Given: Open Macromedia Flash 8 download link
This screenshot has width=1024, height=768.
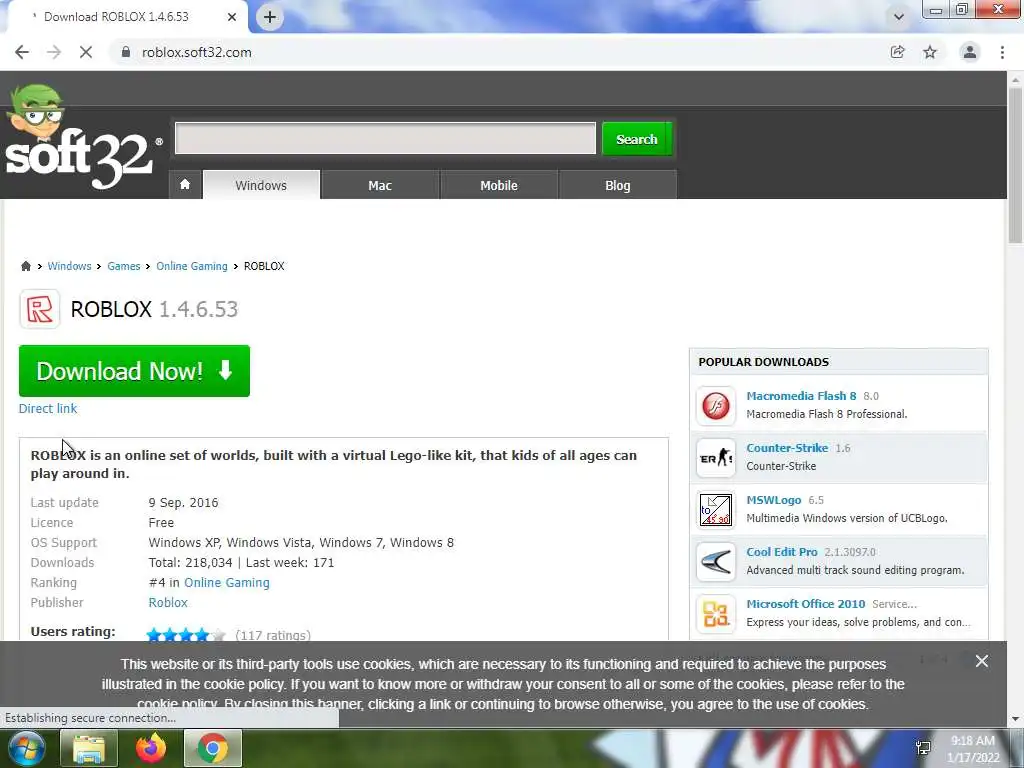Looking at the screenshot, I should 801,396.
